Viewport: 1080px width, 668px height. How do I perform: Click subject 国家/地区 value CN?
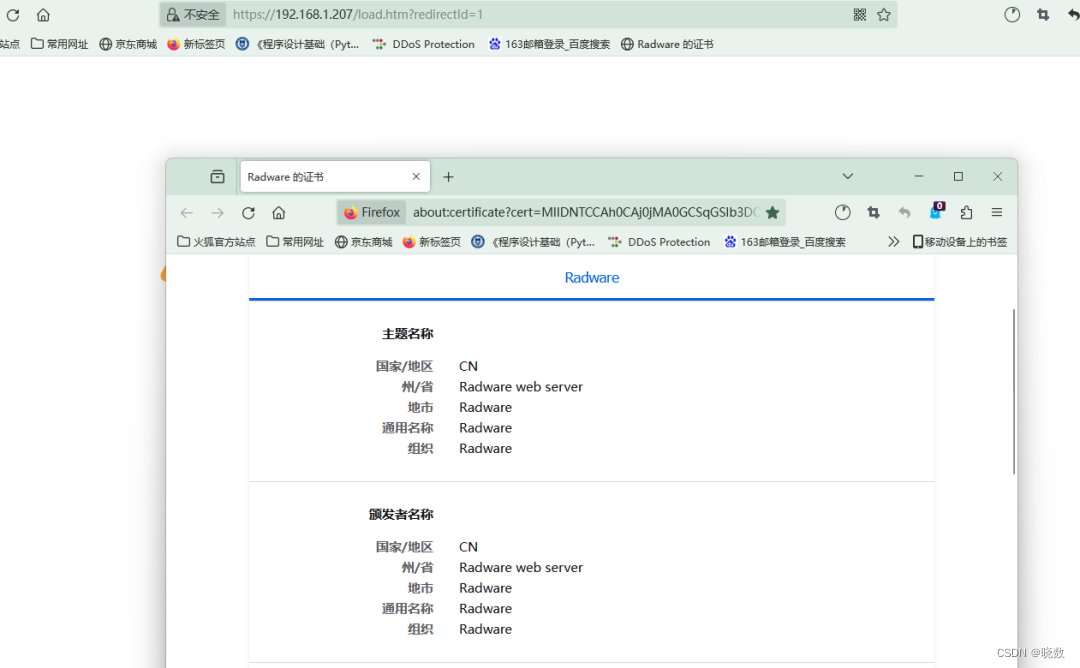click(468, 366)
